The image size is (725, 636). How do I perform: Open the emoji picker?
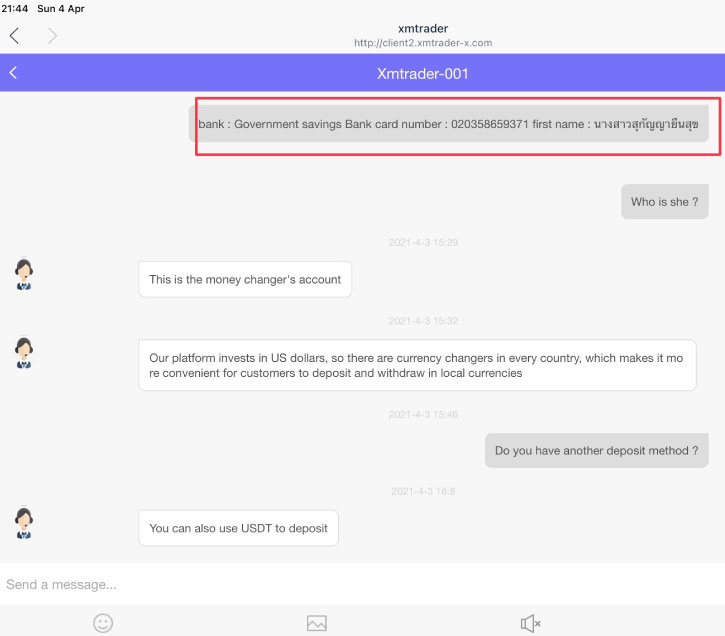click(103, 623)
